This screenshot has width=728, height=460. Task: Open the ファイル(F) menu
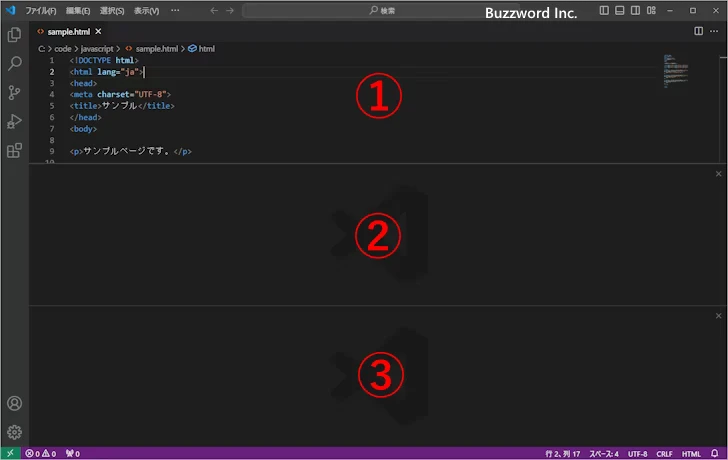[x=41, y=10]
